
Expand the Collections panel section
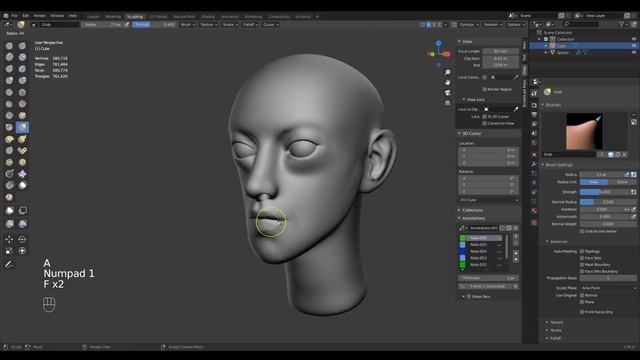click(471, 210)
